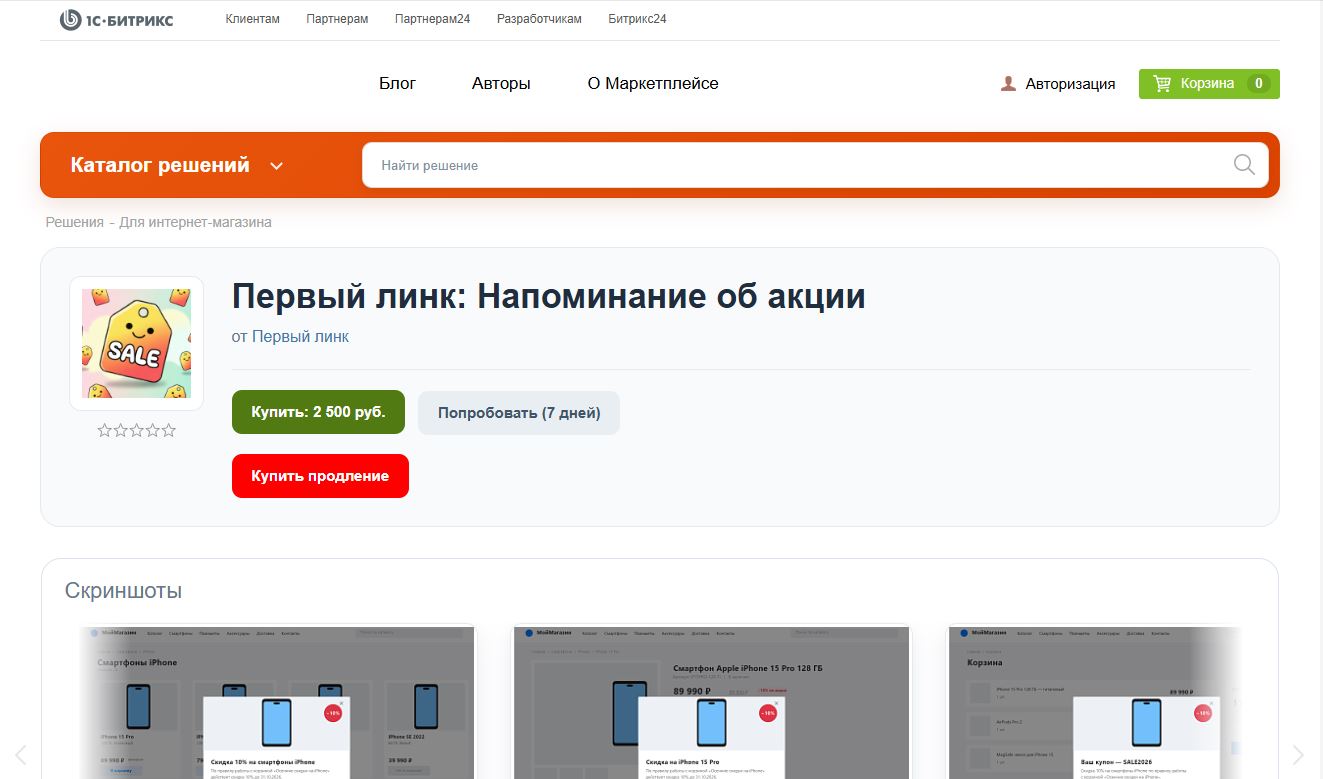This screenshot has height=779, width=1323.
Task: Open the Смартфоны iPhone screenshot thumbnail
Action: coord(279,702)
